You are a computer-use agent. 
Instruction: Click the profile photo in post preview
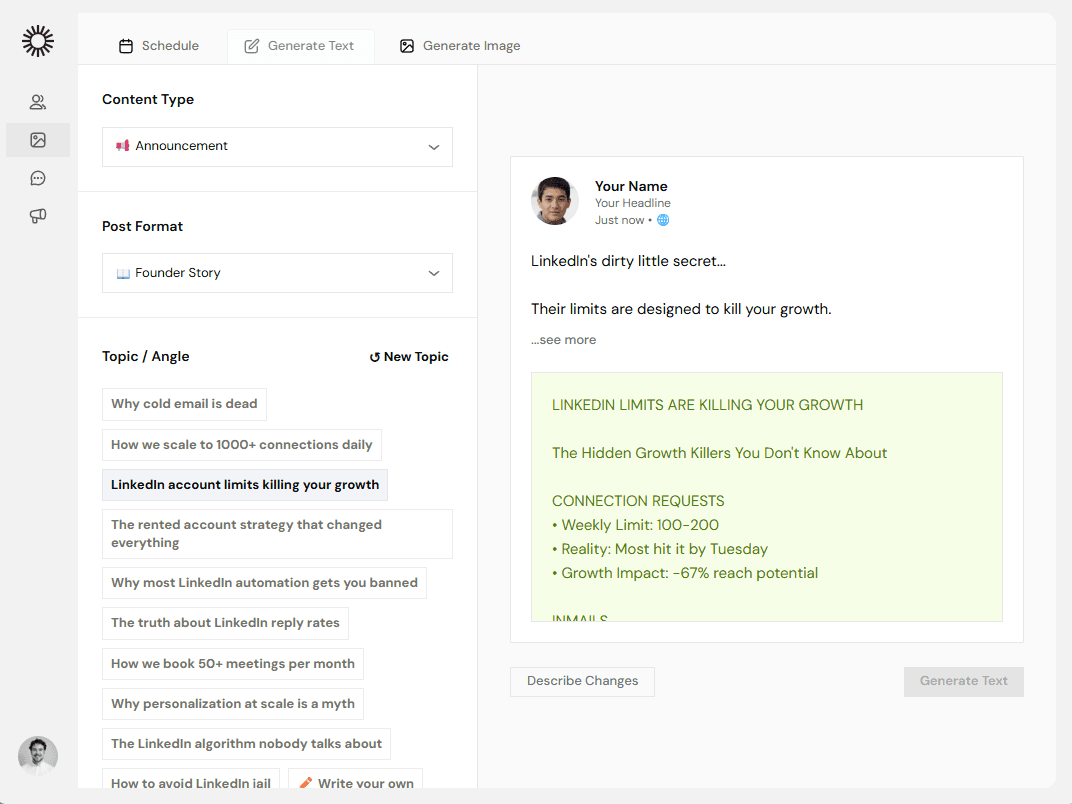(x=554, y=201)
